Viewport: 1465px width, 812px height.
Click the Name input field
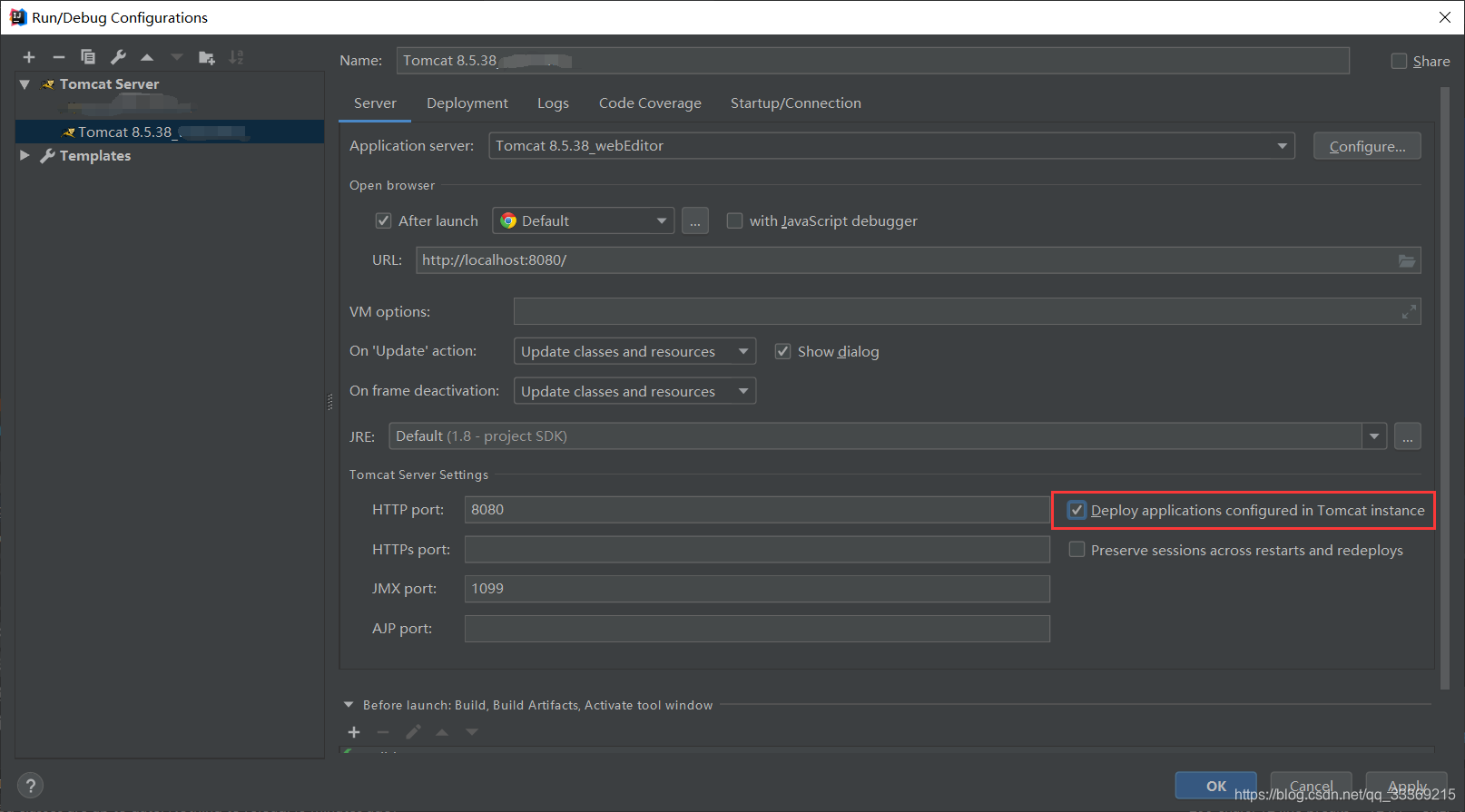click(873, 61)
